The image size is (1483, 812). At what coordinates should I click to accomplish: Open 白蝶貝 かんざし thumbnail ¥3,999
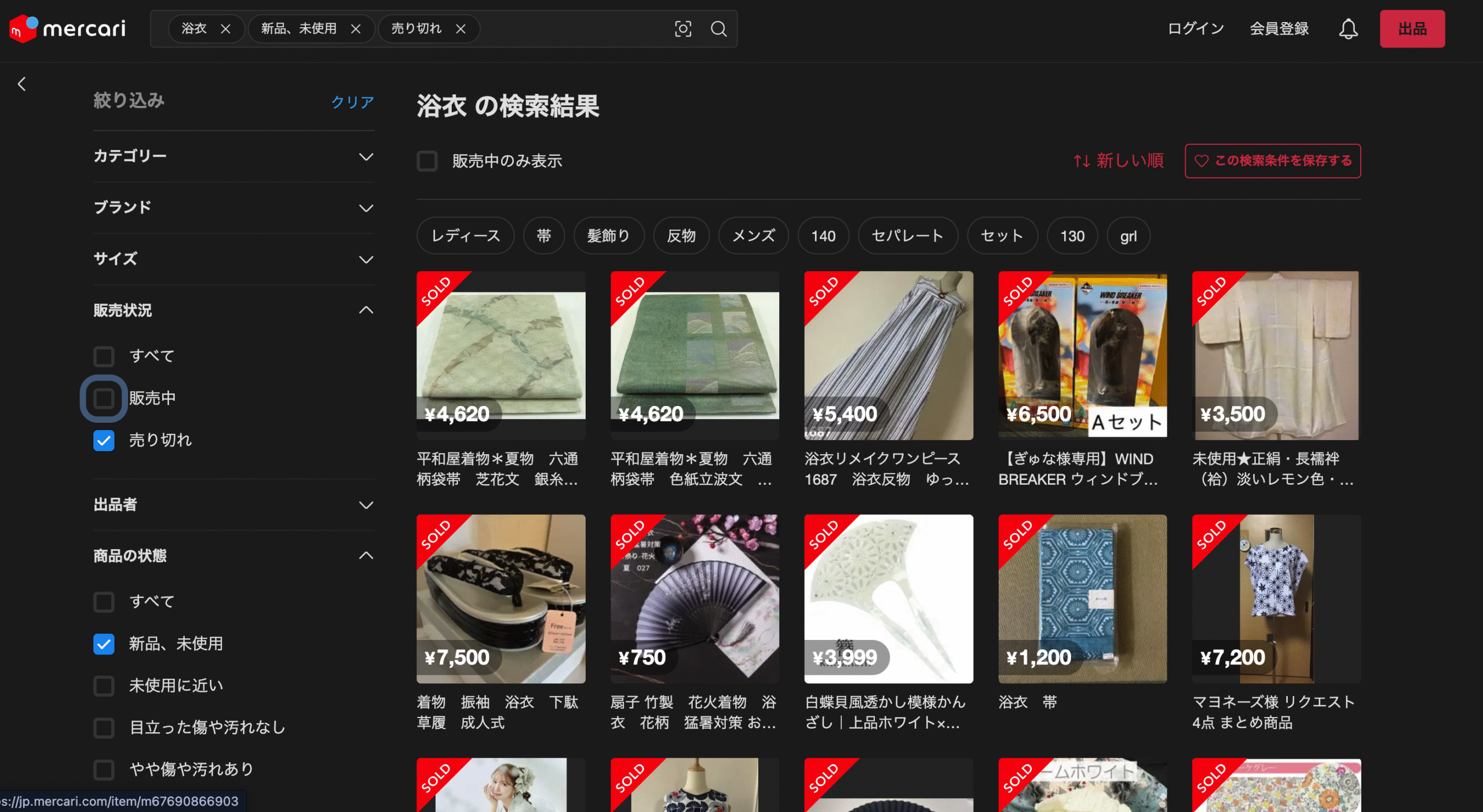click(x=889, y=599)
